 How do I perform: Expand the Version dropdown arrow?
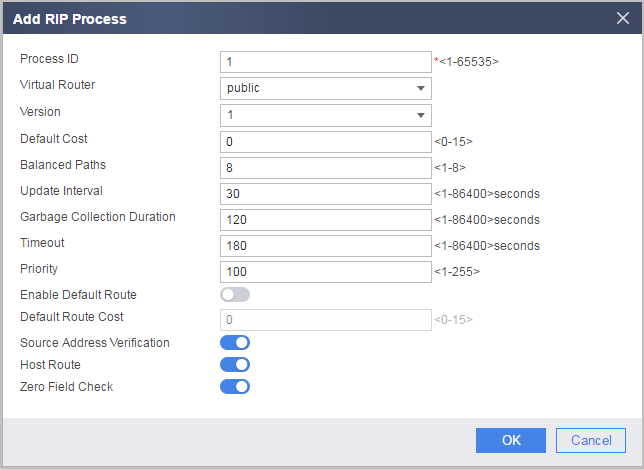coord(421,115)
